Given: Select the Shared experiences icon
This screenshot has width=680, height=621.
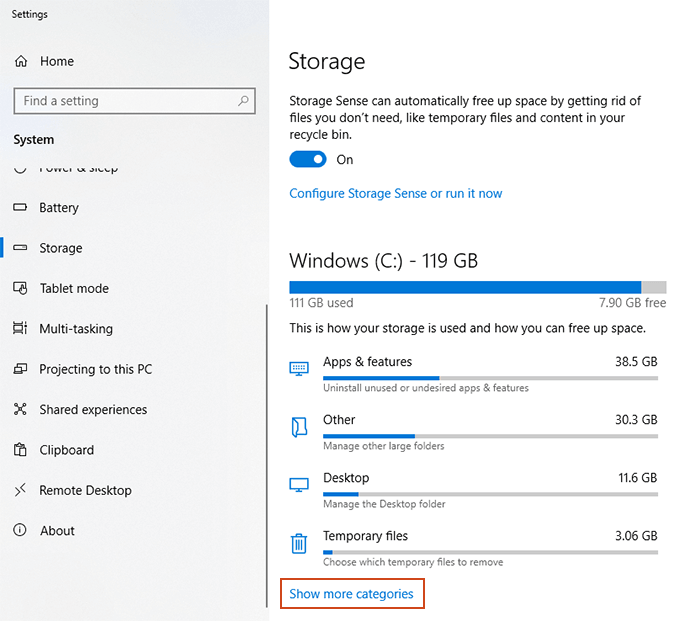Looking at the screenshot, I should tap(20, 410).
